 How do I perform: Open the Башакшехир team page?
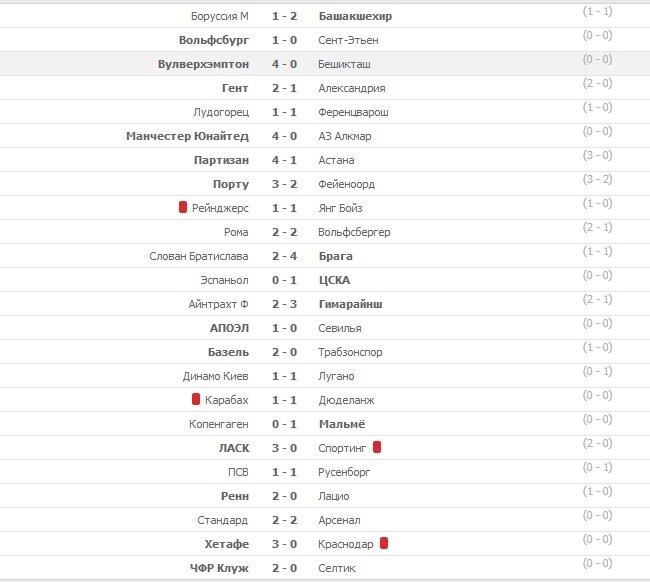coord(355,16)
